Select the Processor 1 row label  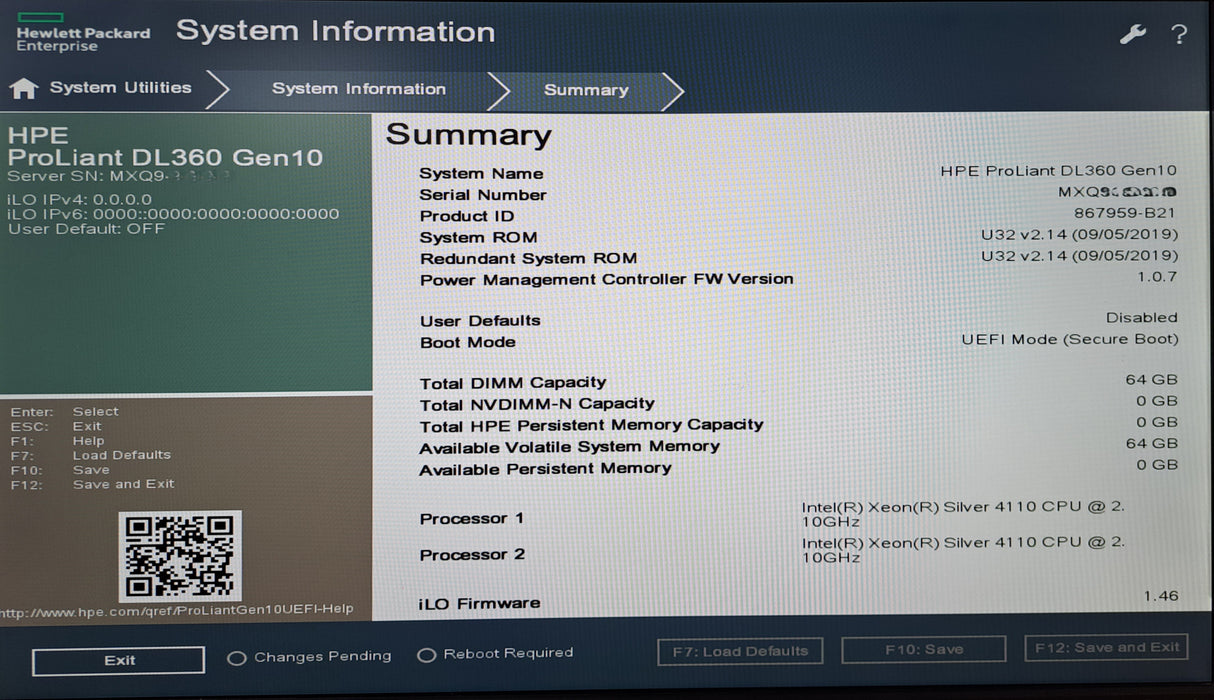click(x=472, y=519)
